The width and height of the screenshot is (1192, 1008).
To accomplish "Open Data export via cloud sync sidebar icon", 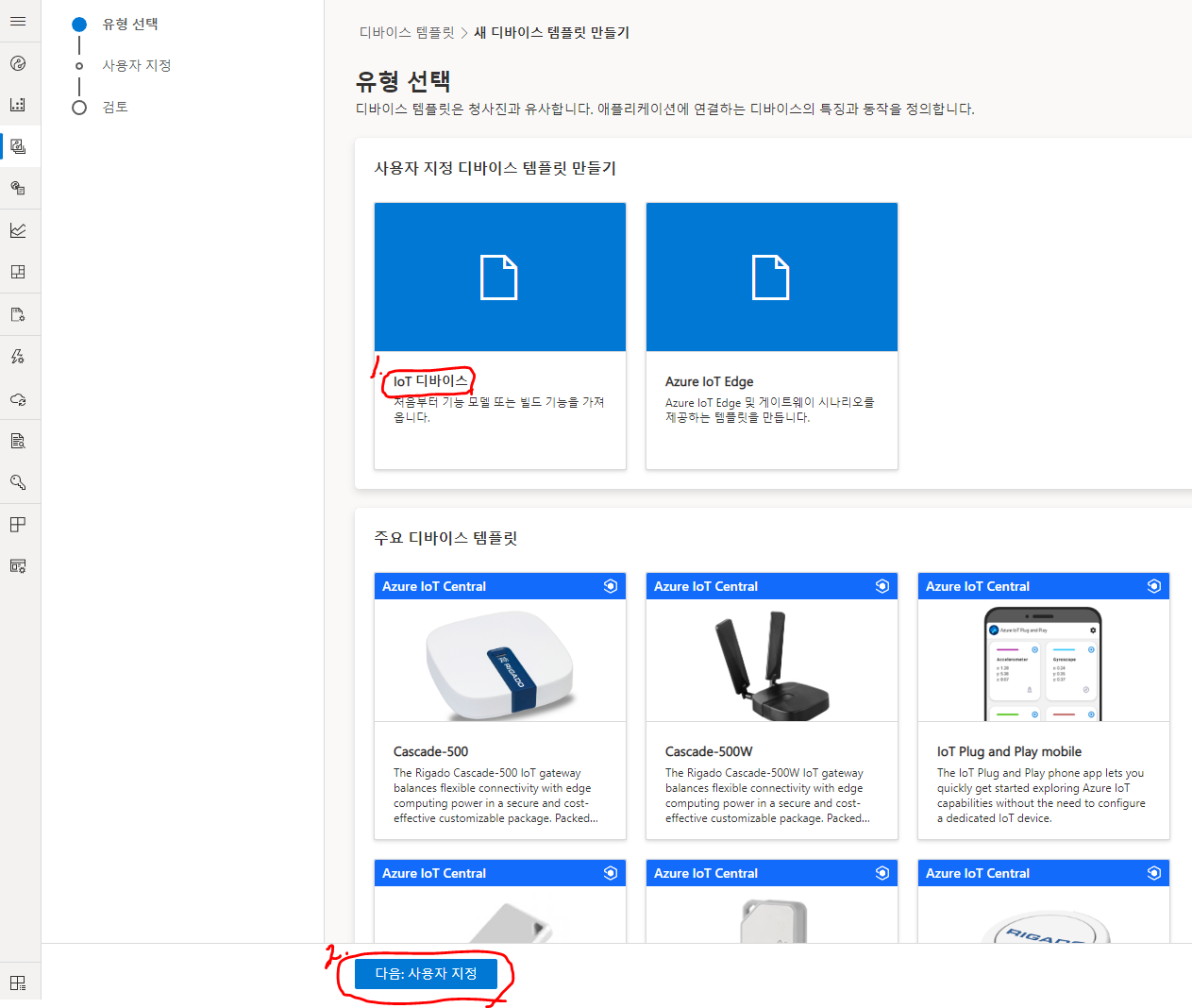I will (18, 399).
